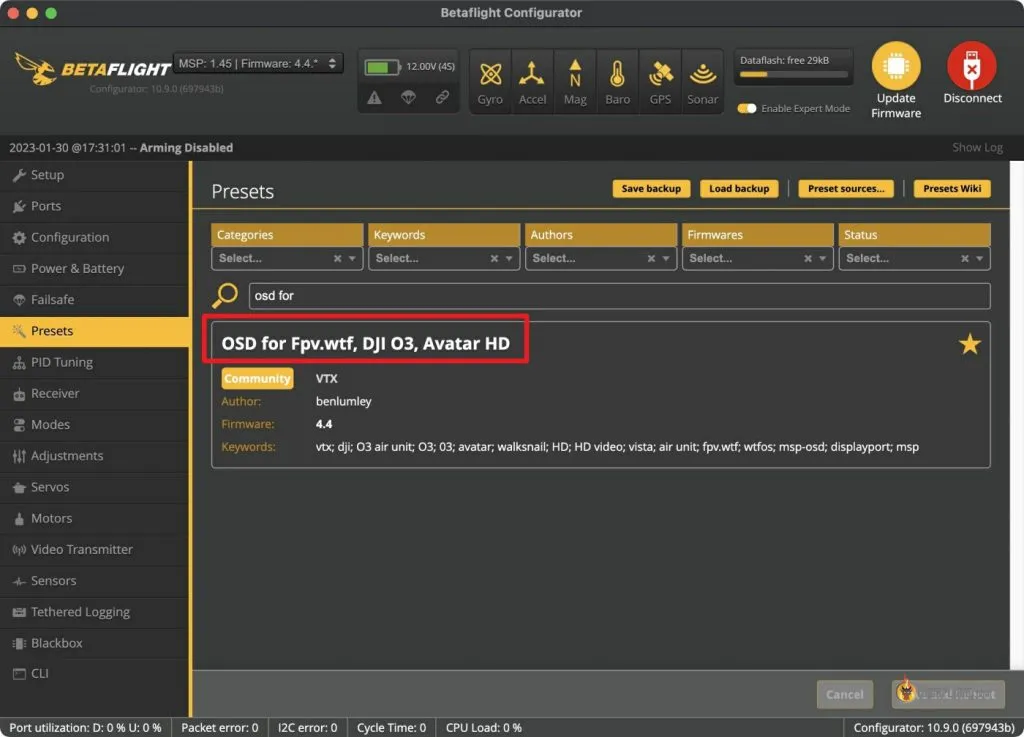Go to the Blackbox tab
This screenshot has width=1024, height=737.
pyautogui.click(x=95, y=643)
